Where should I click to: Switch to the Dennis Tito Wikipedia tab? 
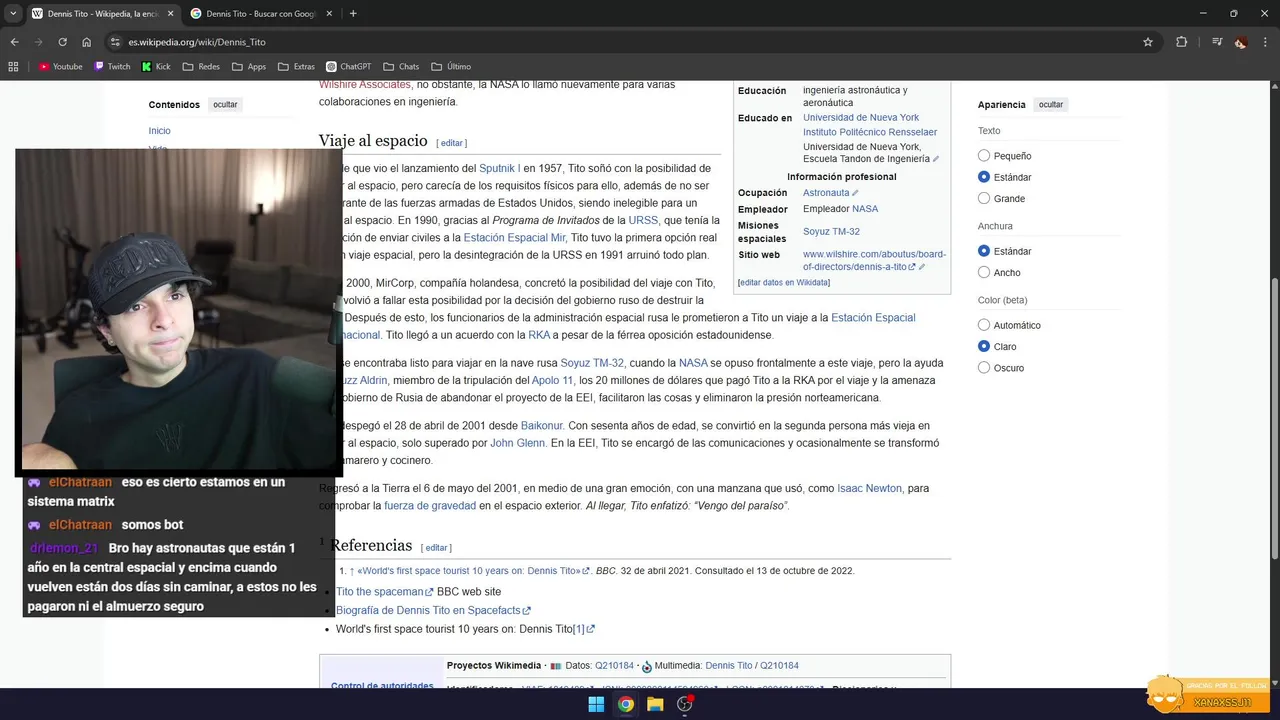click(x=102, y=14)
